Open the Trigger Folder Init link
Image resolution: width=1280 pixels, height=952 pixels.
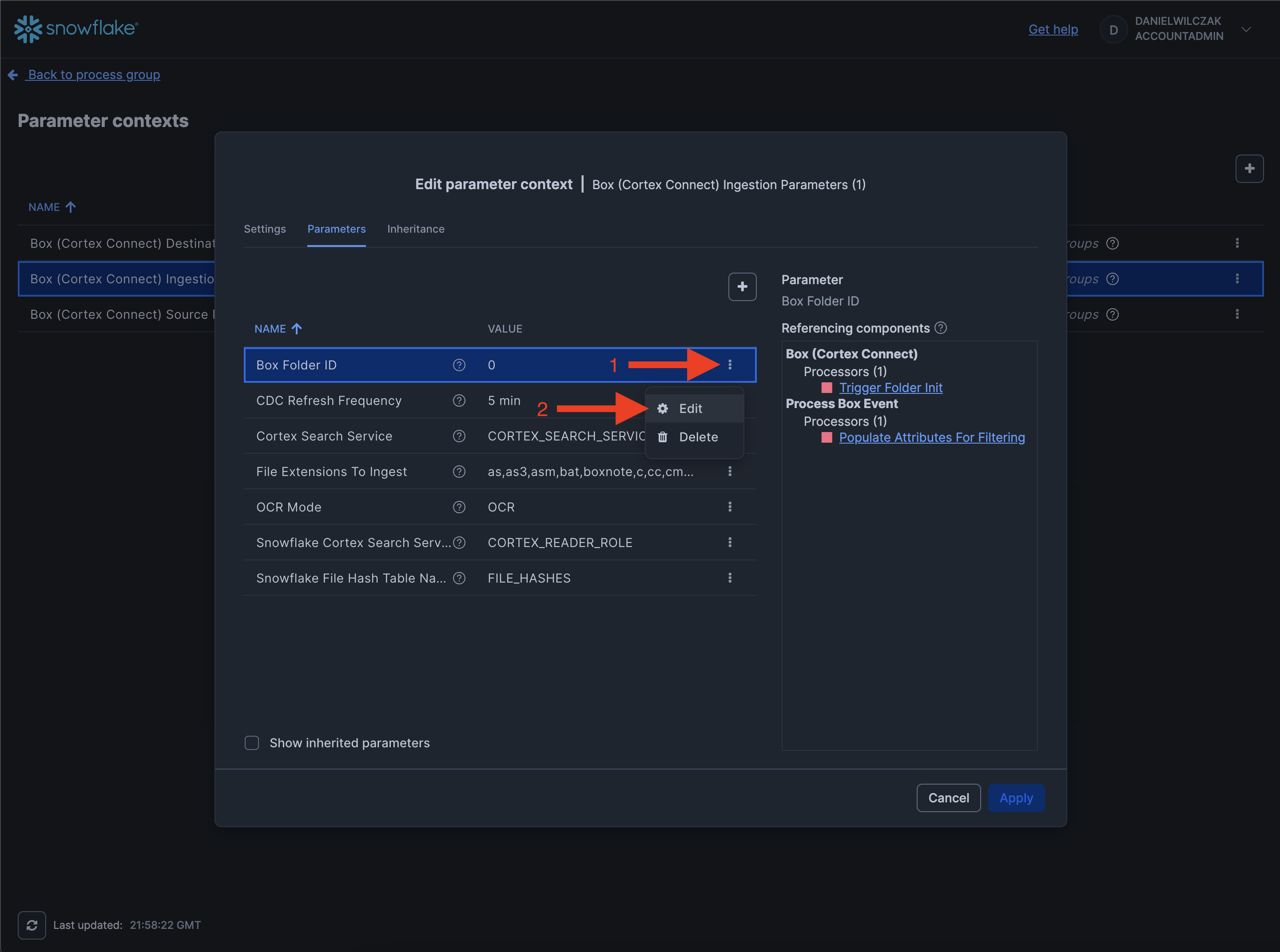point(890,387)
